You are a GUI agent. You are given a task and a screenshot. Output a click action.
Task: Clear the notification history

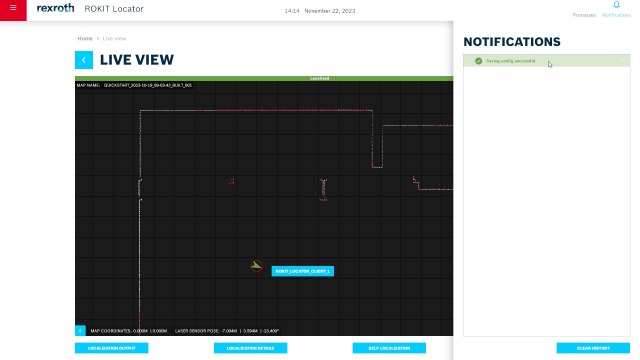[593, 348]
